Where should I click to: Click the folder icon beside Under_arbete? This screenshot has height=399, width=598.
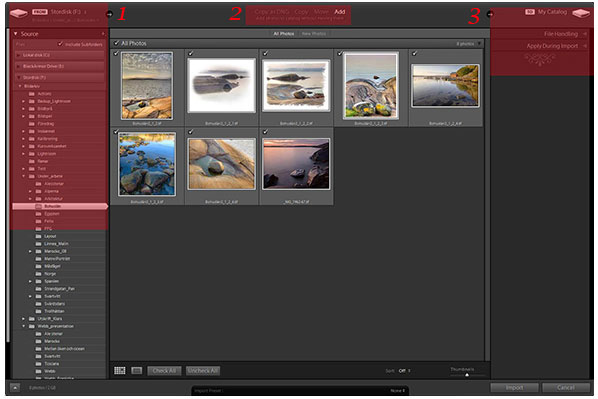(x=32, y=176)
